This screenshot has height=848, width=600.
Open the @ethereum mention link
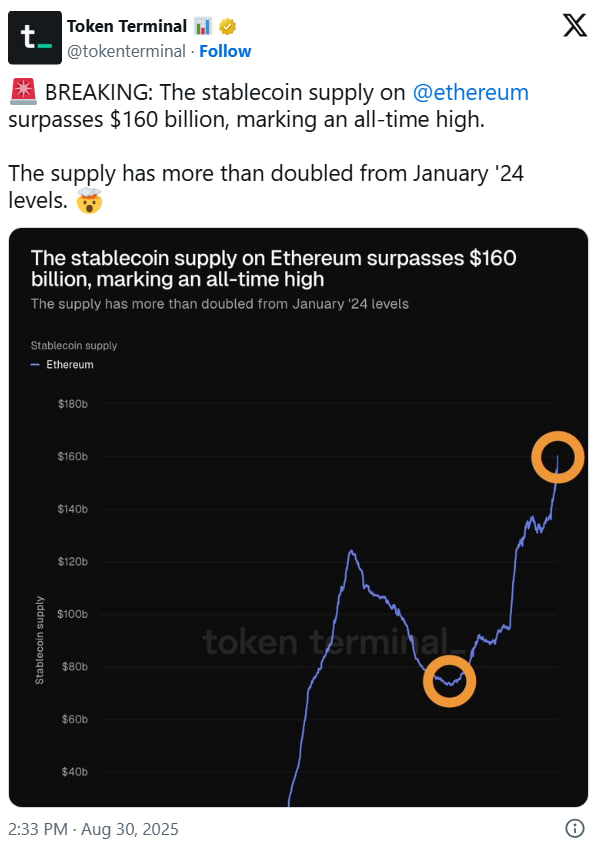[x=471, y=91]
